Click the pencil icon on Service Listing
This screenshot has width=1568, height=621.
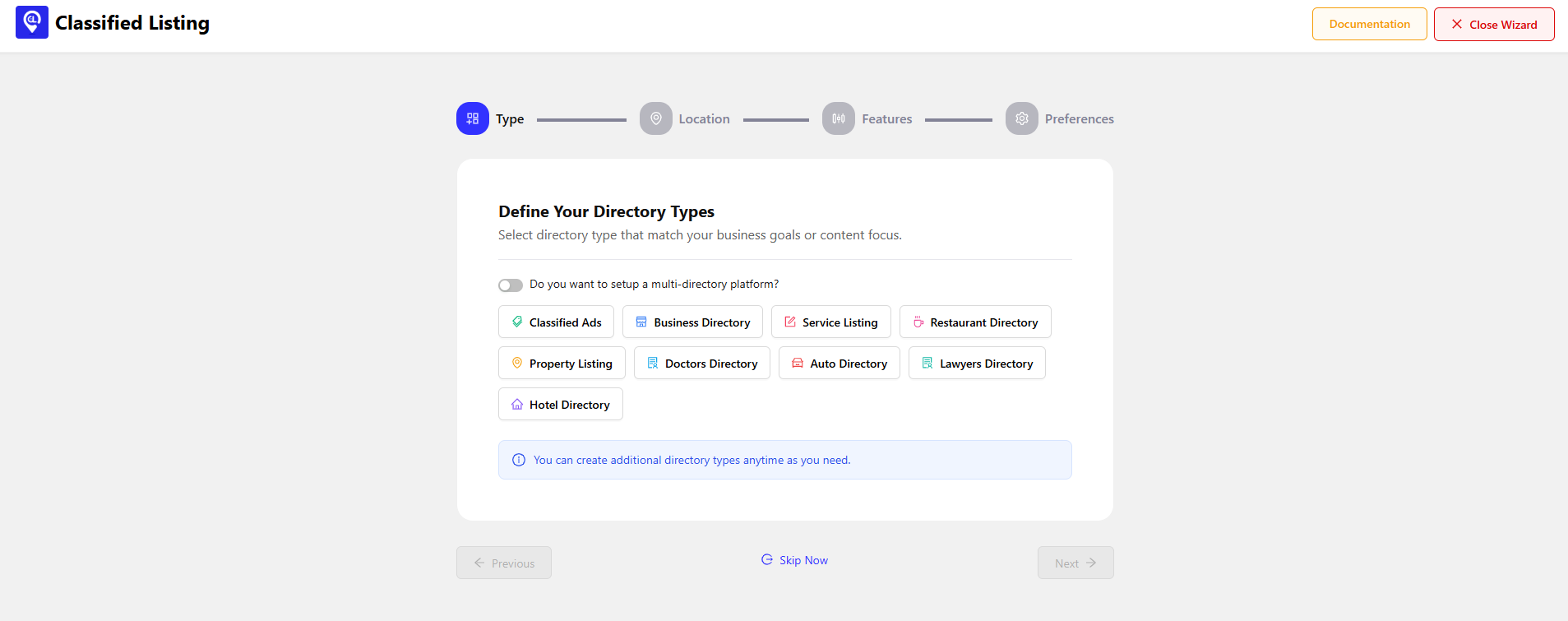tap(790, 322)
